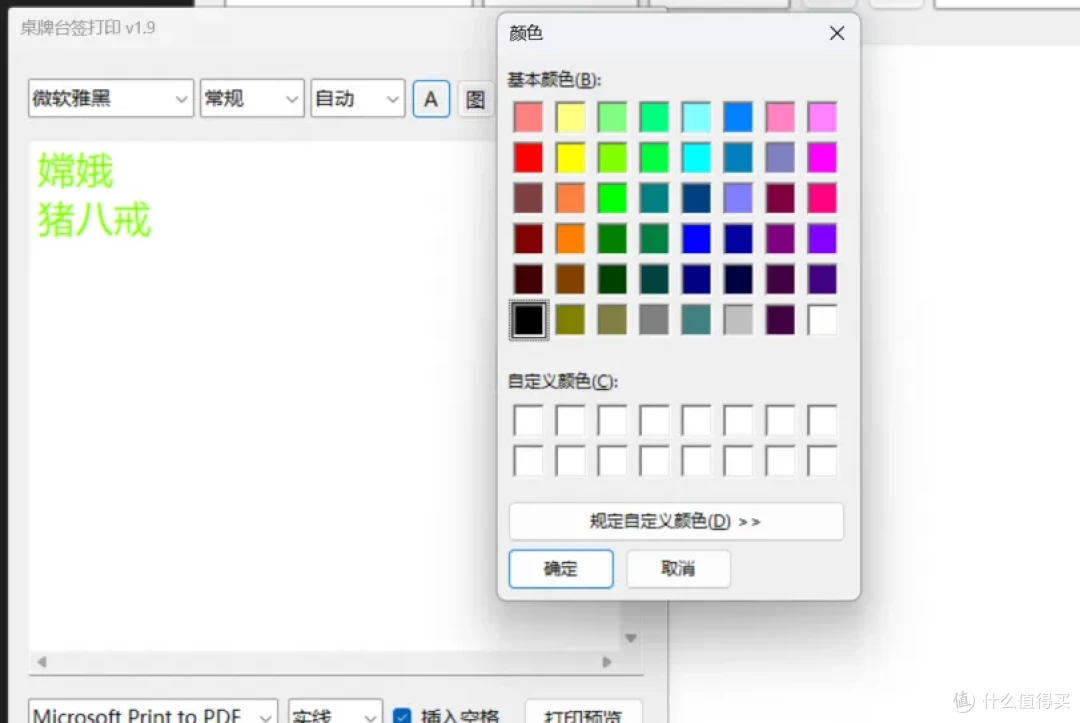Click 取消 in the color dialog
The height and width of the screenshot is (723, 1080).
pos(678,569)
